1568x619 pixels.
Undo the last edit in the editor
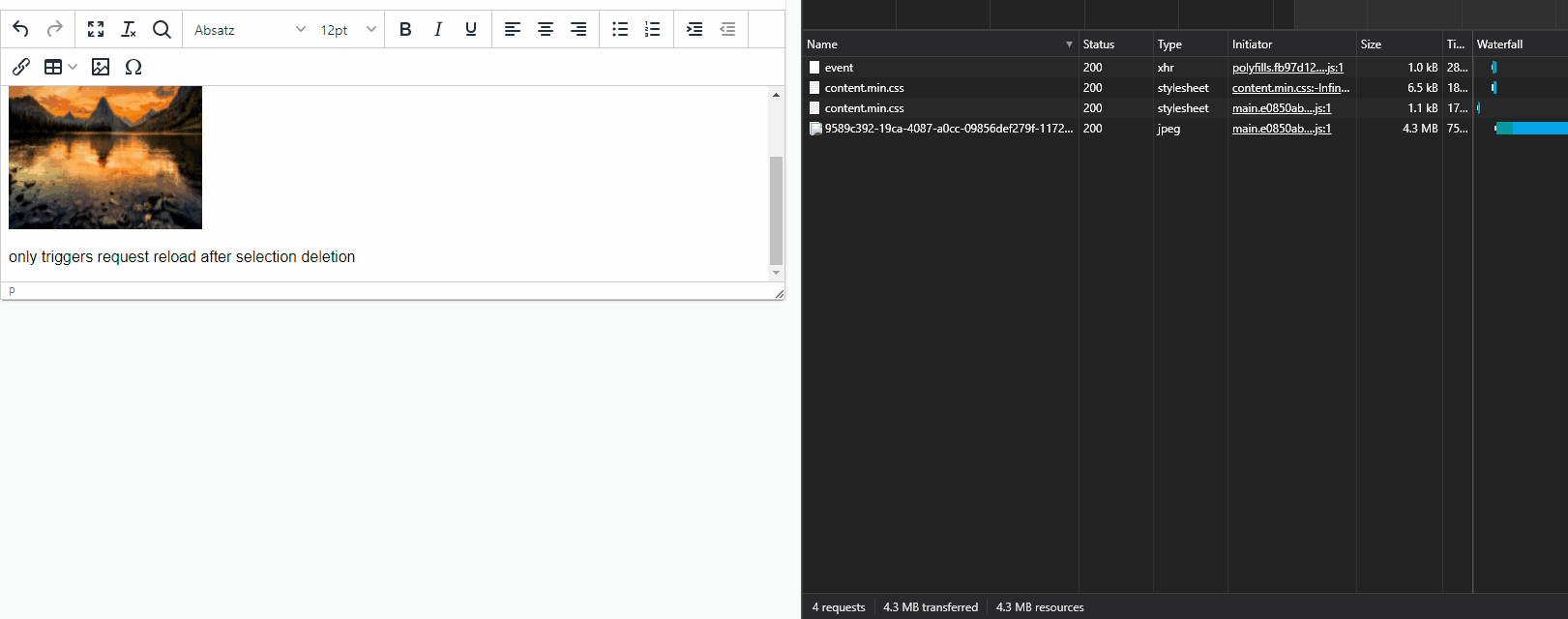(20, 29)
